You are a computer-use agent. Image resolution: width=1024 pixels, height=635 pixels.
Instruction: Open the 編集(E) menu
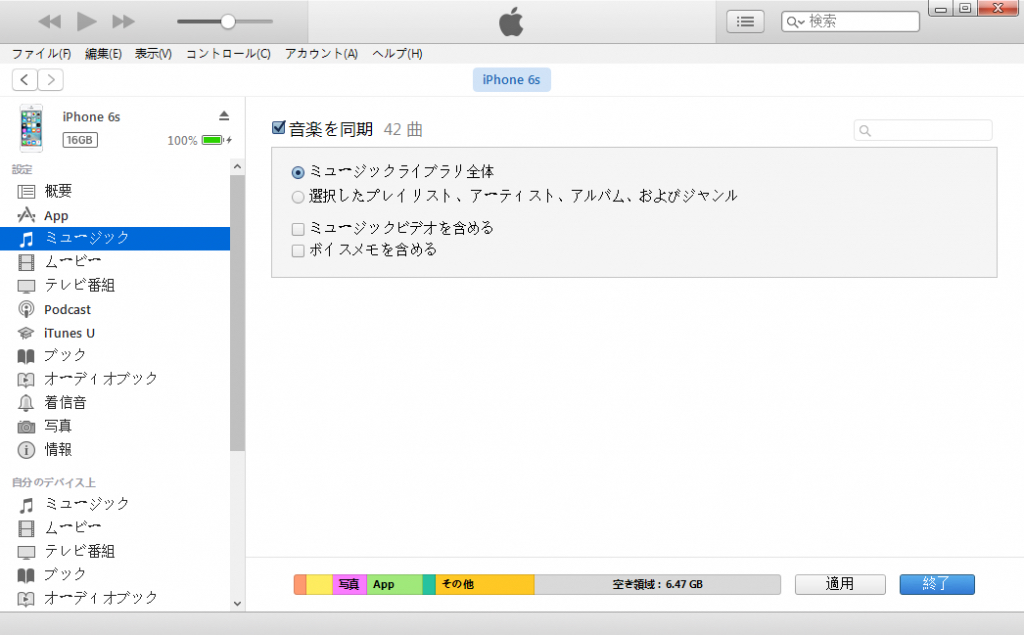click(x=103, y=54)
